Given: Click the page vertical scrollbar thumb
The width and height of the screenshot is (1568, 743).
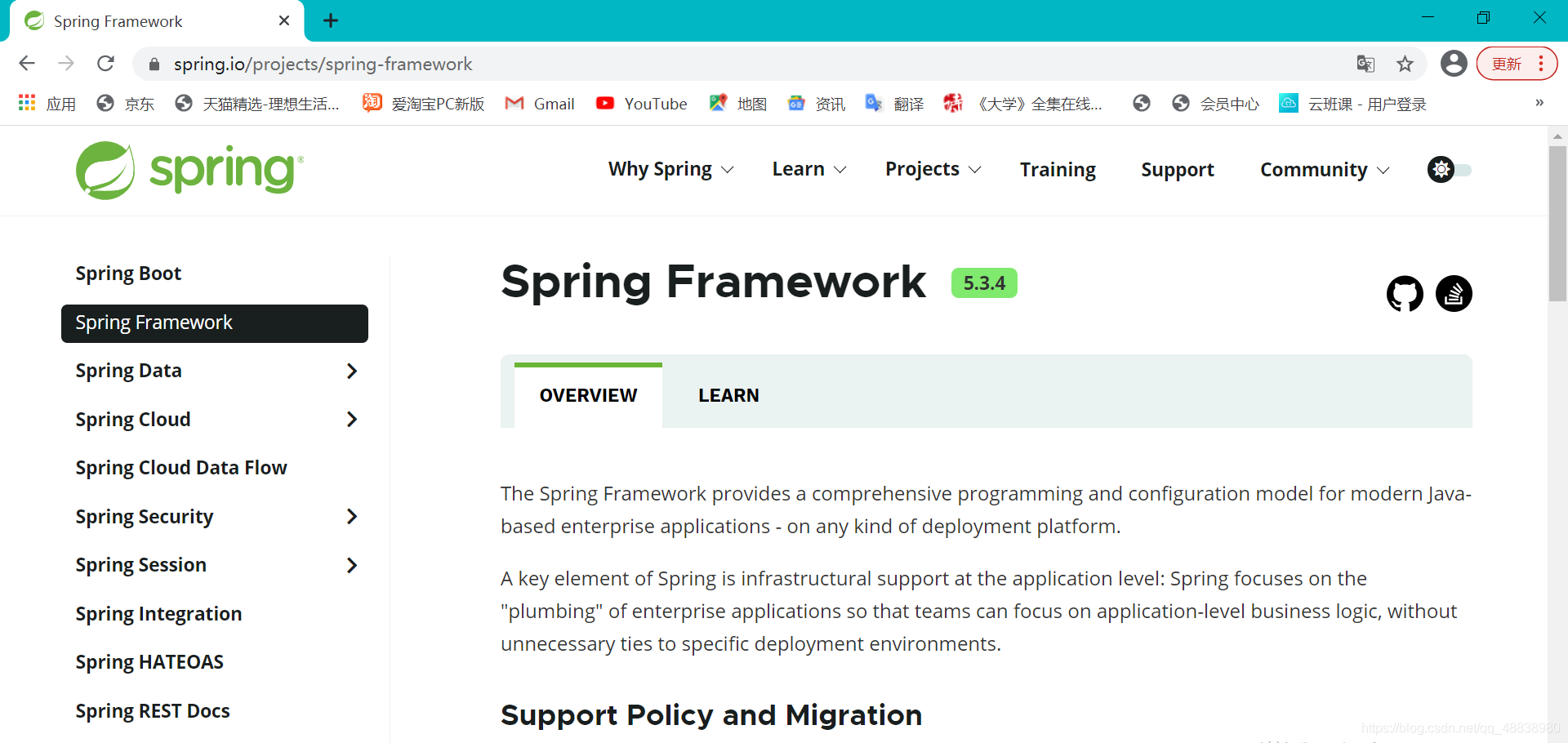Looking at the screenshot, I should [x=1557, y=225].
